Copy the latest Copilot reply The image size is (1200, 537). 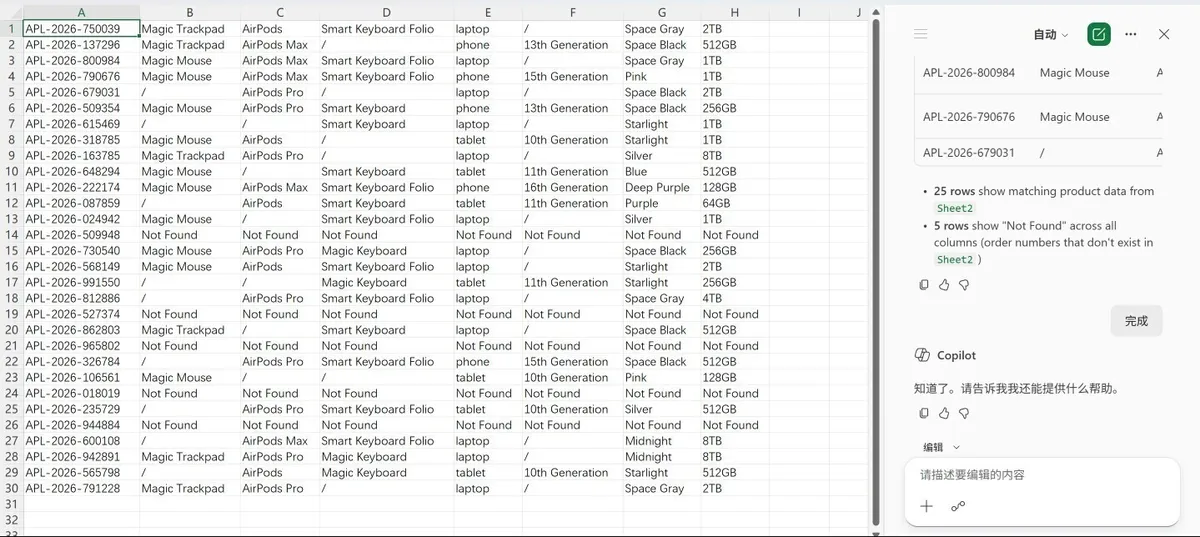coord(924,413)
